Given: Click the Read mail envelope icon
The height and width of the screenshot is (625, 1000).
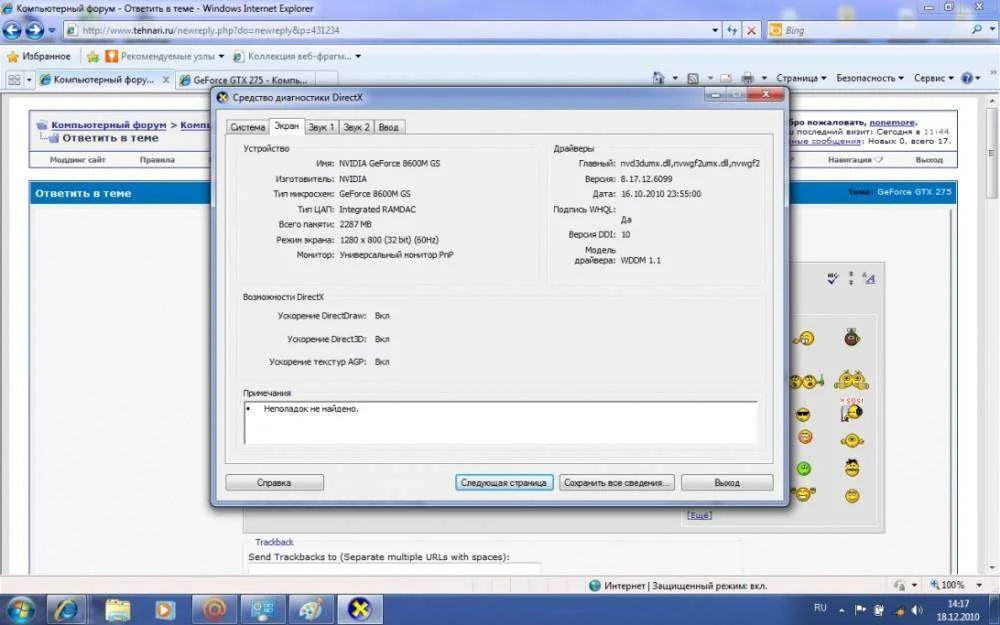Looking at the screenshot, I should (726, 78).
